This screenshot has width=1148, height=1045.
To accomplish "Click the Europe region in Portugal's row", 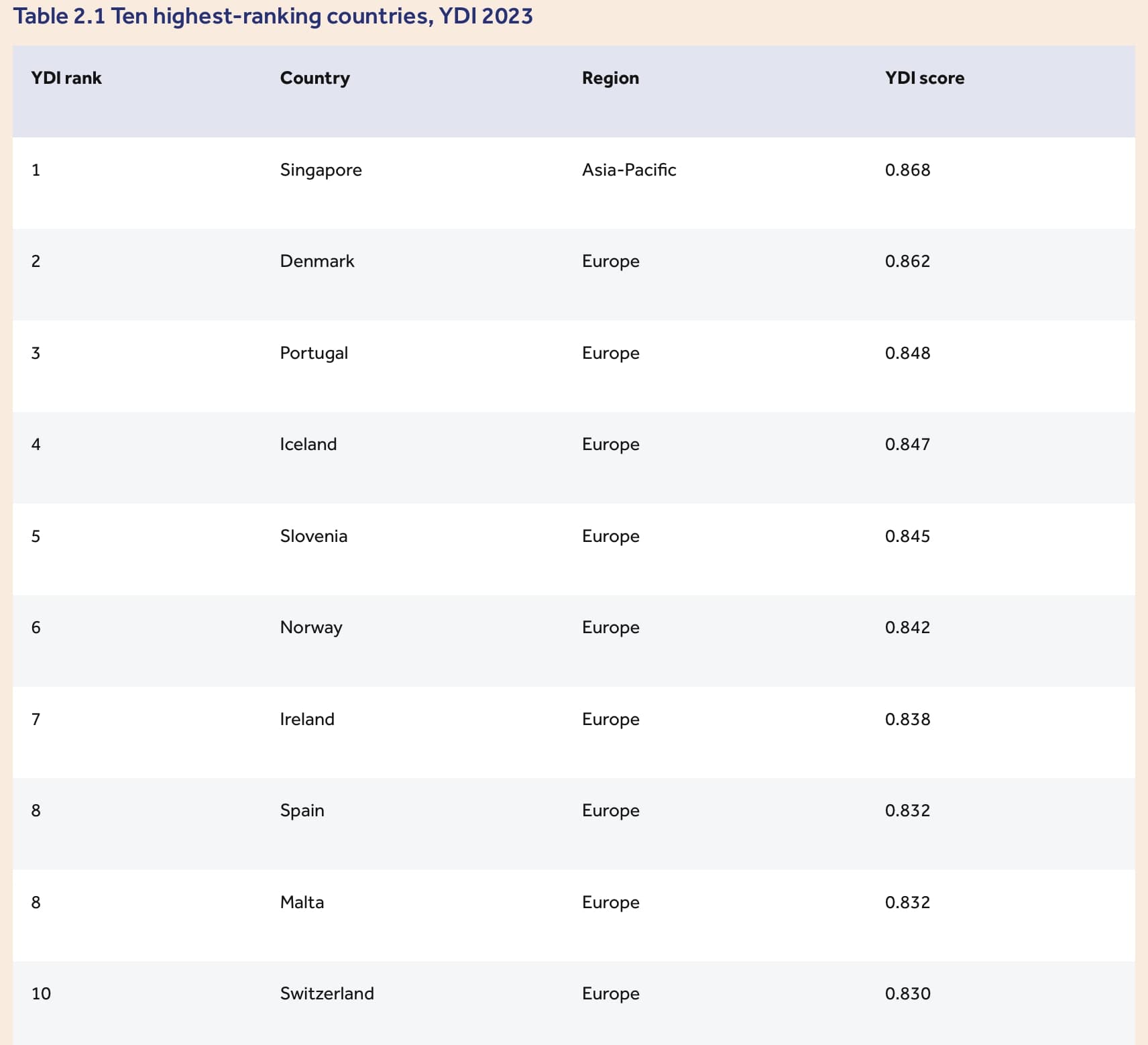I will (x=611, y=353).
